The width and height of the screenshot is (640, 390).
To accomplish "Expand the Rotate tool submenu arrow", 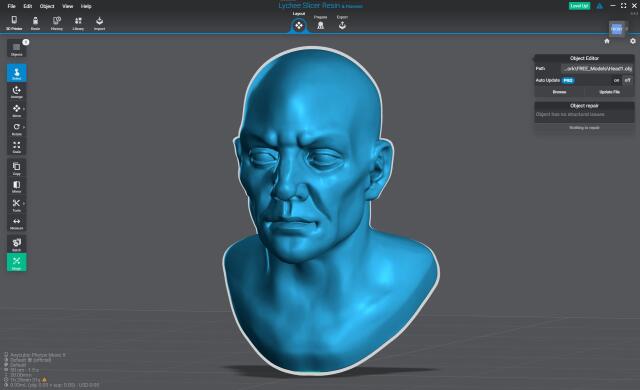I will point(24,127).
